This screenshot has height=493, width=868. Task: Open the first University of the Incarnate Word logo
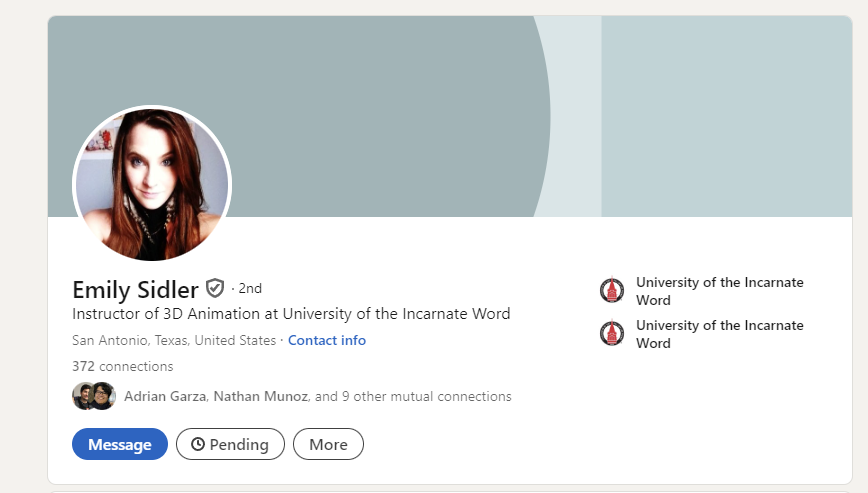[x=612, y=290]
